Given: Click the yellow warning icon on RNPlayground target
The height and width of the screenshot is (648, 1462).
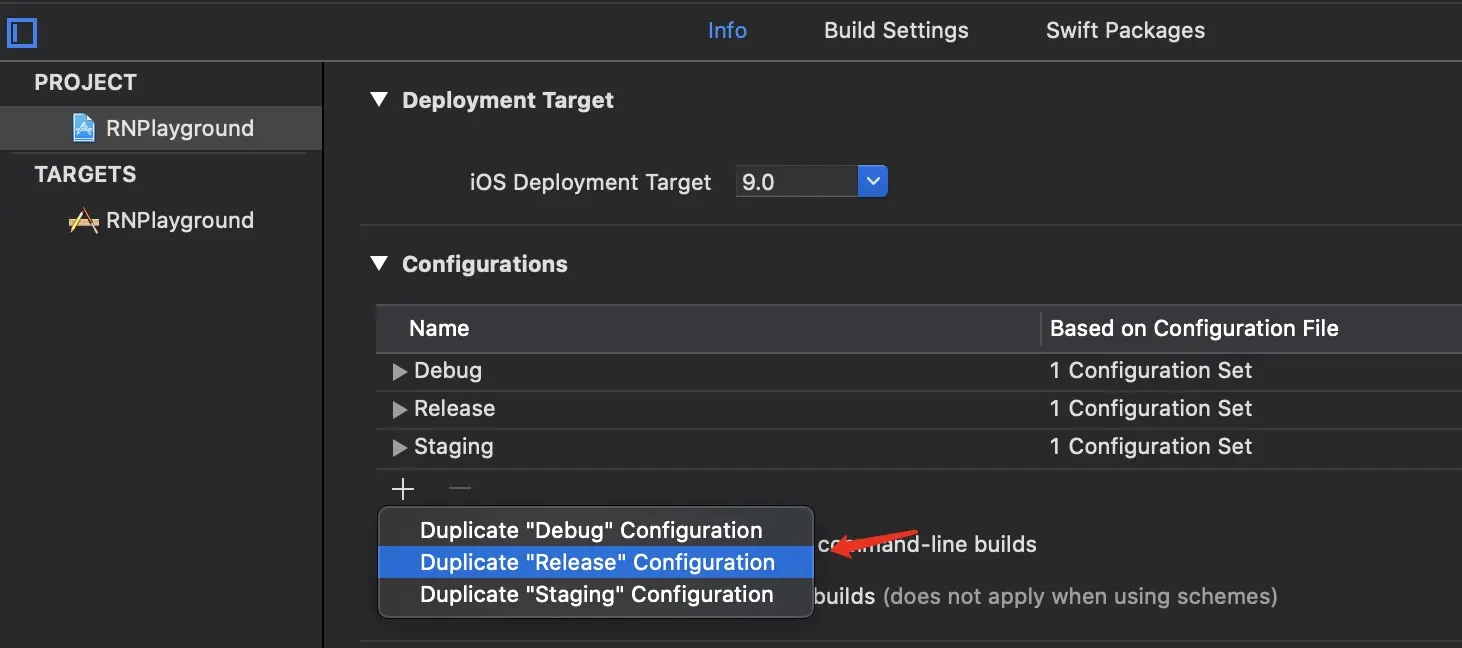Looking at the screenshot, I should [x=84, y=220].
